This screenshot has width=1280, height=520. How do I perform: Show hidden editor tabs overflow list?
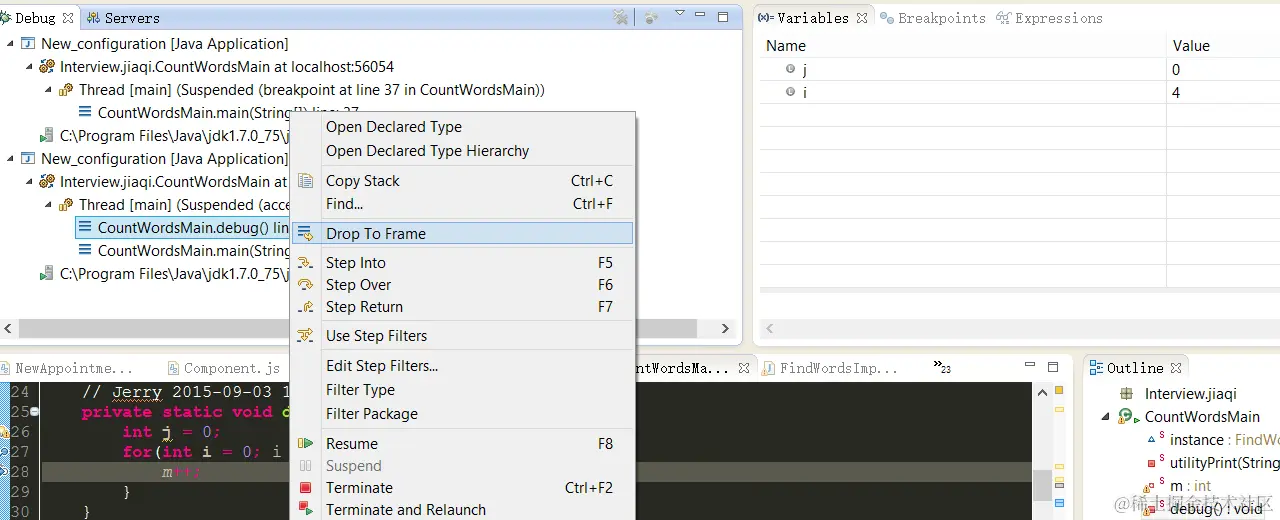click(943, 367)
